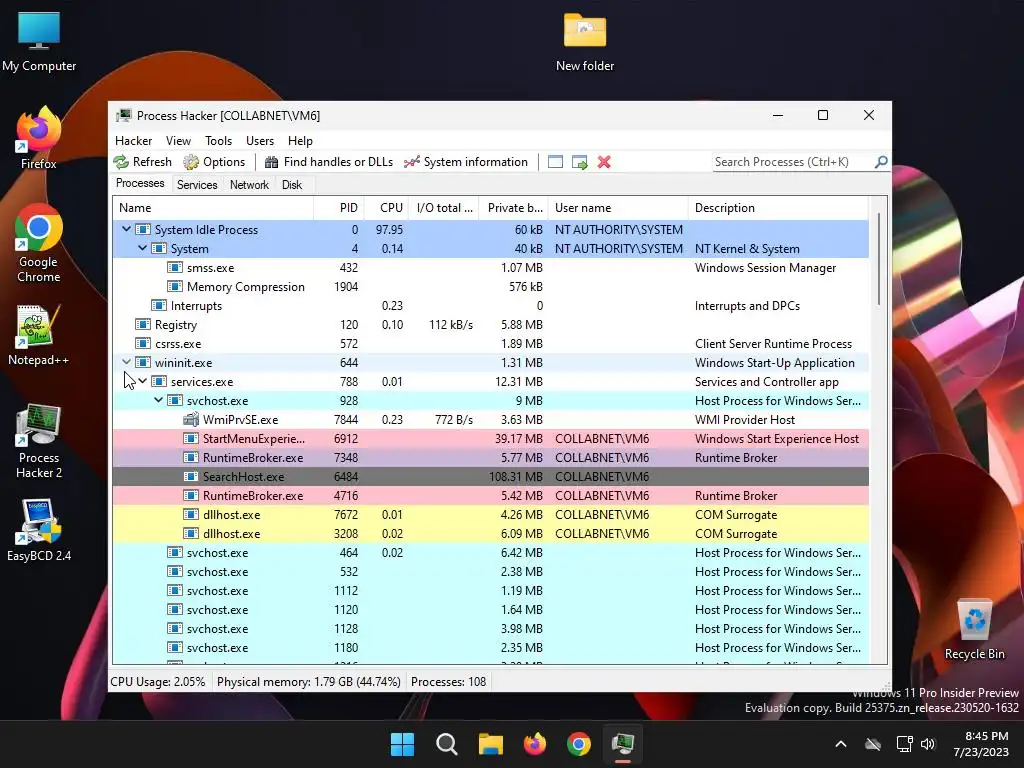The image size is (1024, 768).
Task: Open Options via the gear icon
Action: pos(191,162)
